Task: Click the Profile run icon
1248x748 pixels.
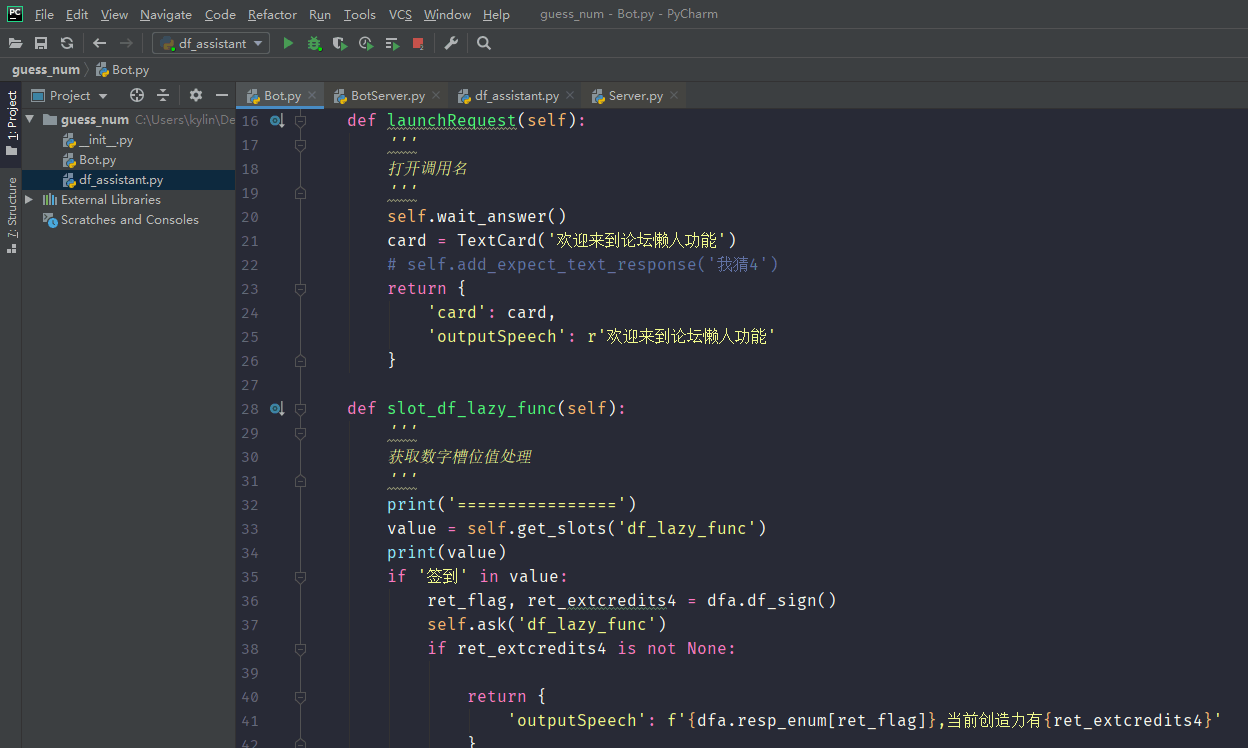Action: pyautogui.click(x=366, y=43)
